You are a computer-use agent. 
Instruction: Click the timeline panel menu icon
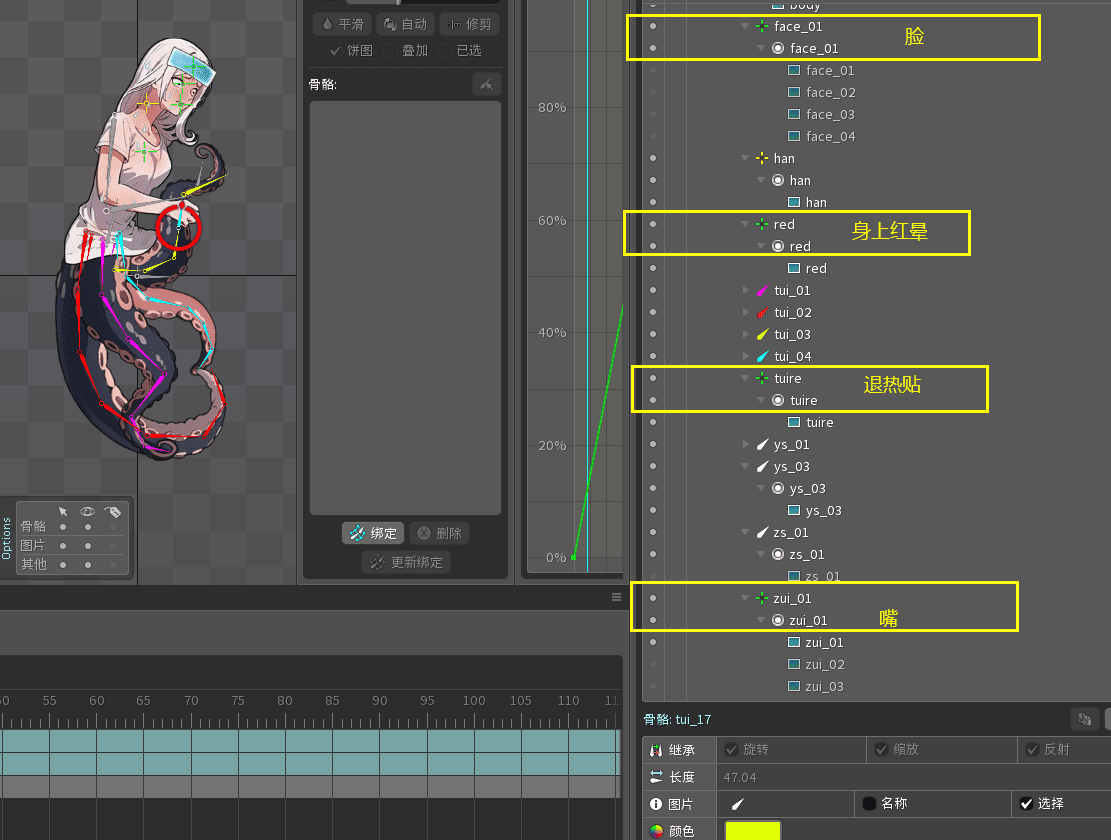point(616,597)
